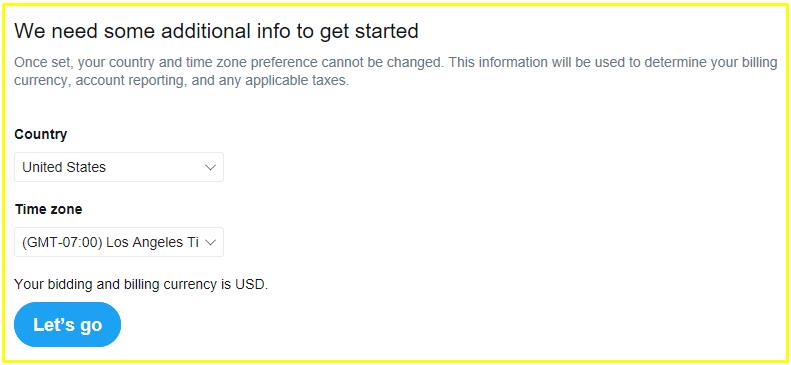Click the "Los Angeles" text in the time zone box
The width and height of the screenshot is (791, 365).
pos(149,242)
